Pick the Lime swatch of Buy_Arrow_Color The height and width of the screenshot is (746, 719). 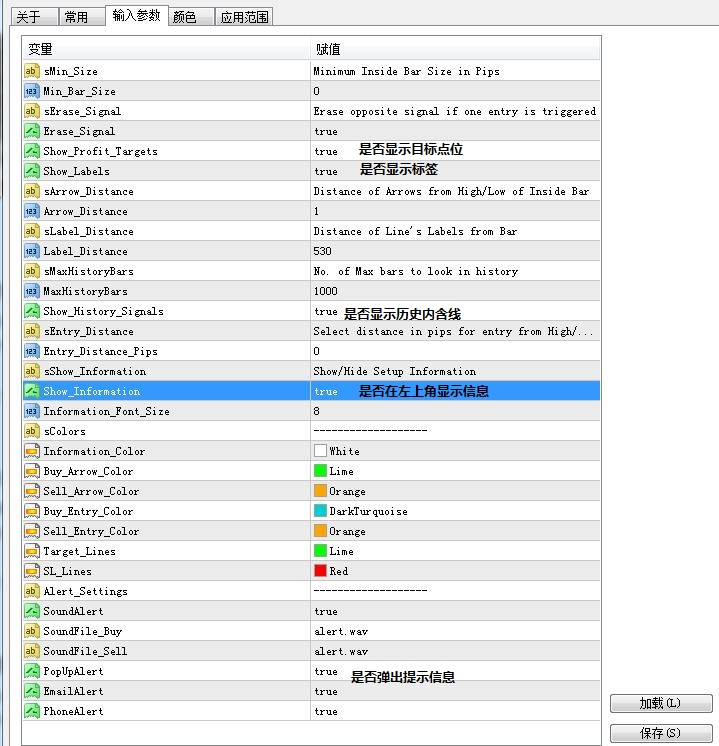pyautogui.click(x=320, y=471)
